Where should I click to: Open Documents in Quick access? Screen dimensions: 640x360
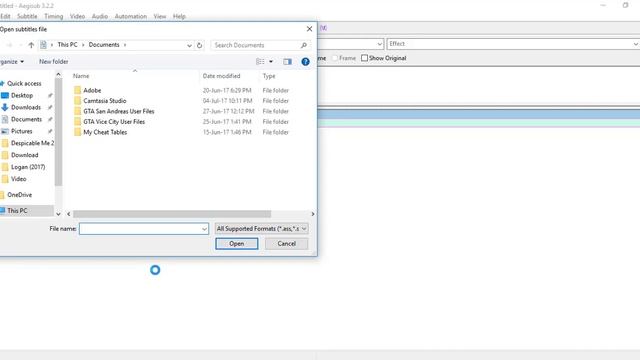(x=26, y=119)
